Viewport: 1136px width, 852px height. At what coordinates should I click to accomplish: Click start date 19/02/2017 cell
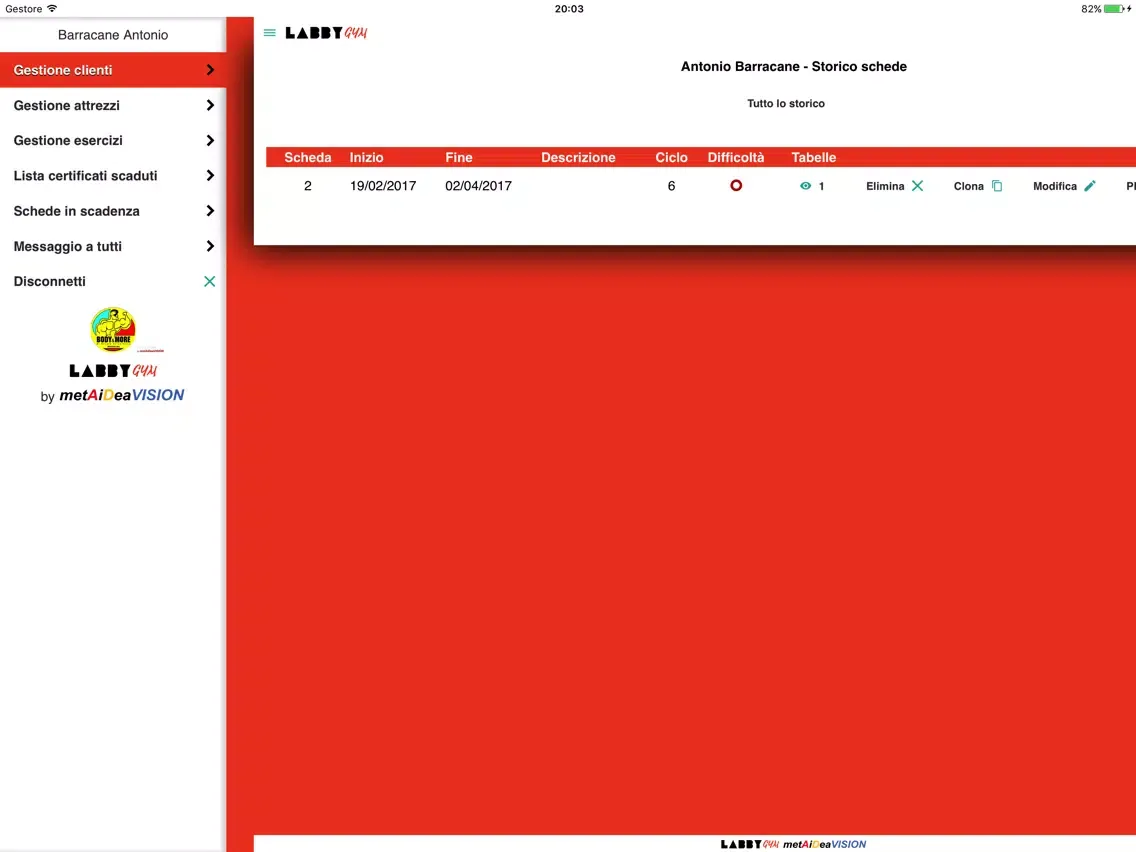383,186
